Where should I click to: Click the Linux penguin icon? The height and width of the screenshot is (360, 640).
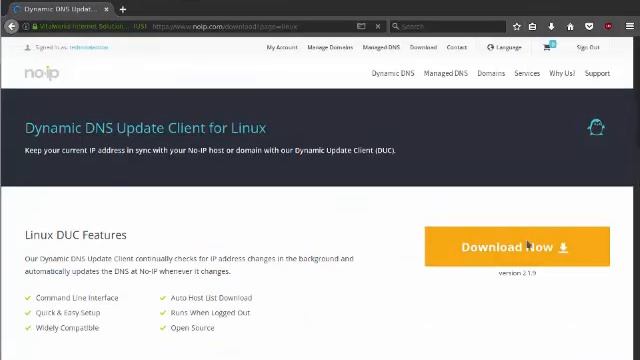[x=596, y=127]
